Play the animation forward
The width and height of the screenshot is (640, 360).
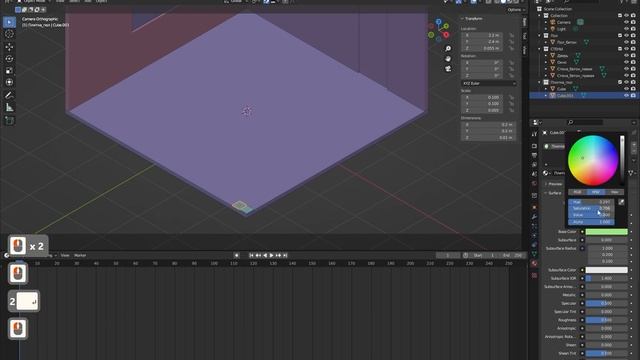pos(272,255)
